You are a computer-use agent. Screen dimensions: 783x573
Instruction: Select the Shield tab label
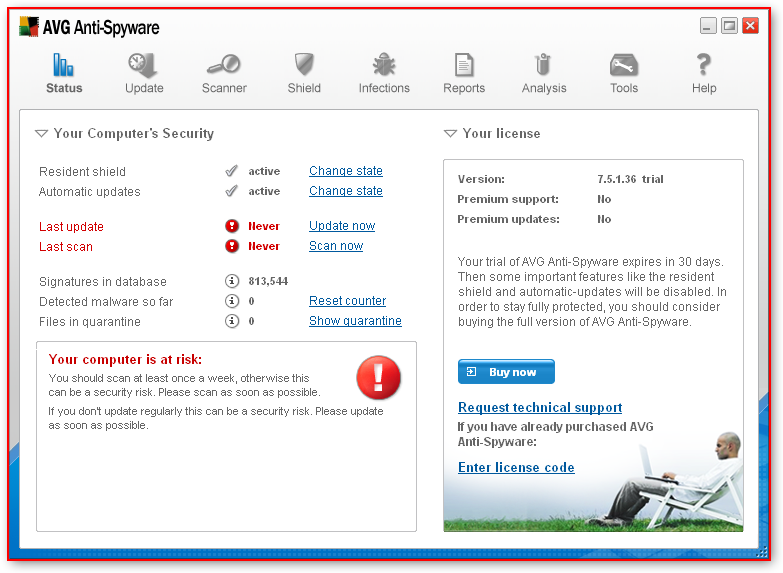[x=304, y=88]
